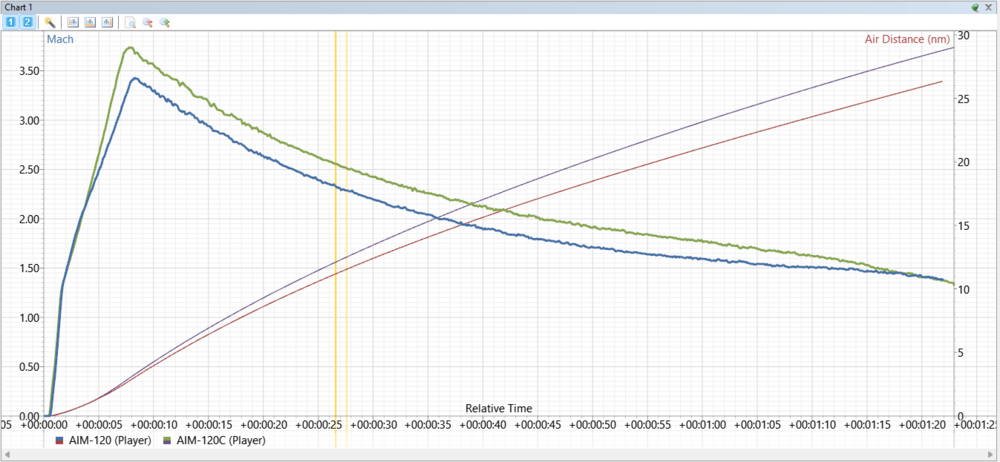Click the magic wand auto-configure icon
1000x462 pixels.
click(50, 22)
